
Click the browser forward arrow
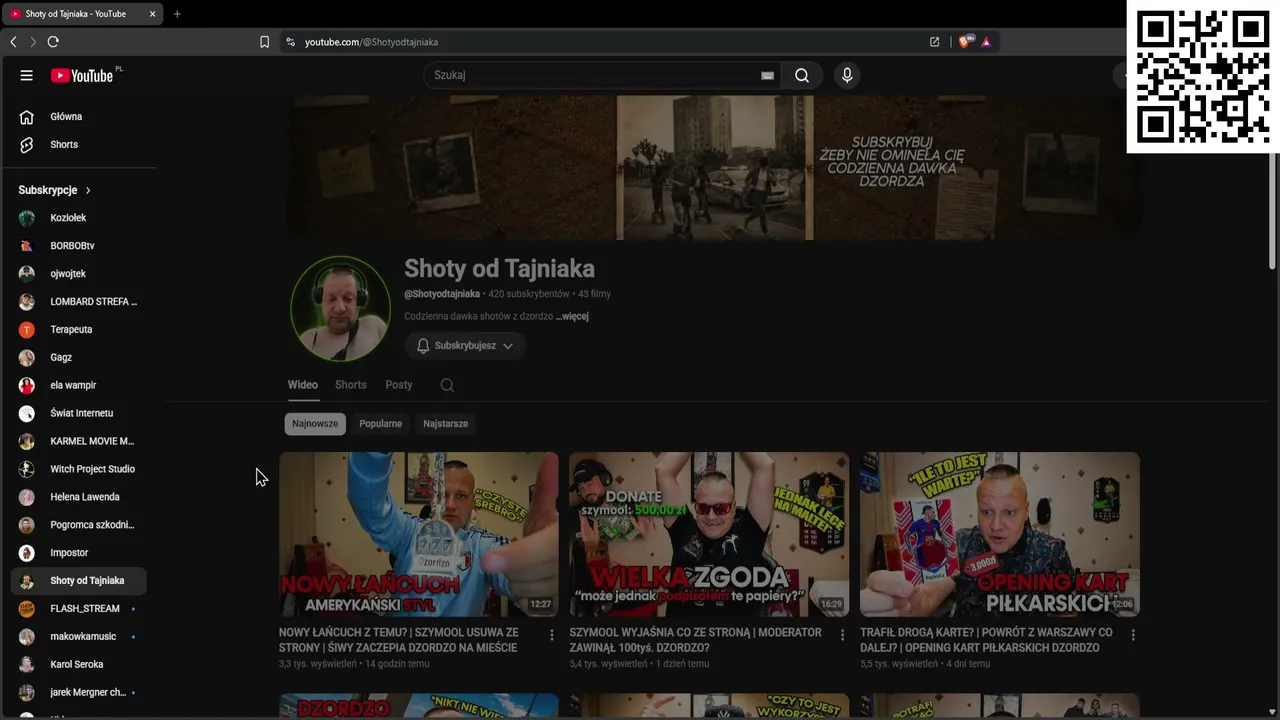[32, 42]
